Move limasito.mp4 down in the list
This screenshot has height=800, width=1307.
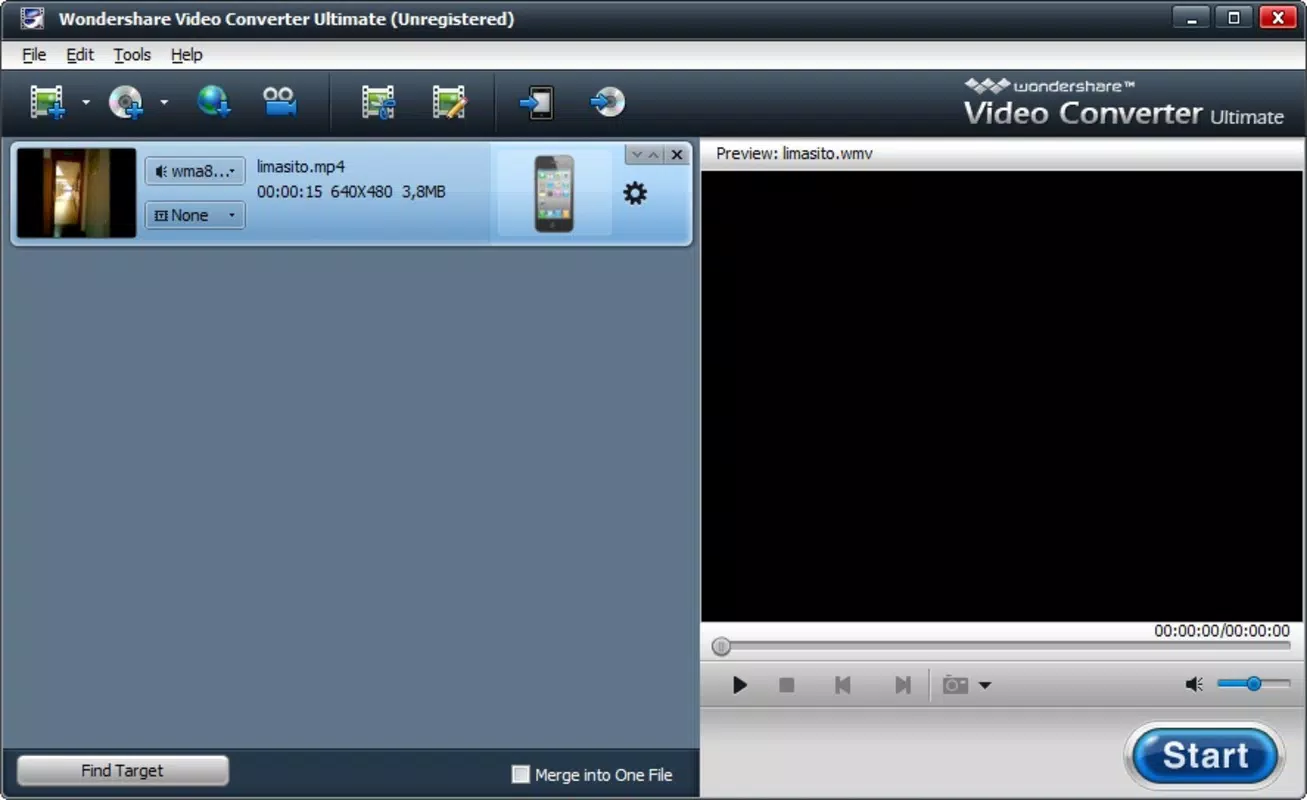pyautogui.click(x=636, y=155)
